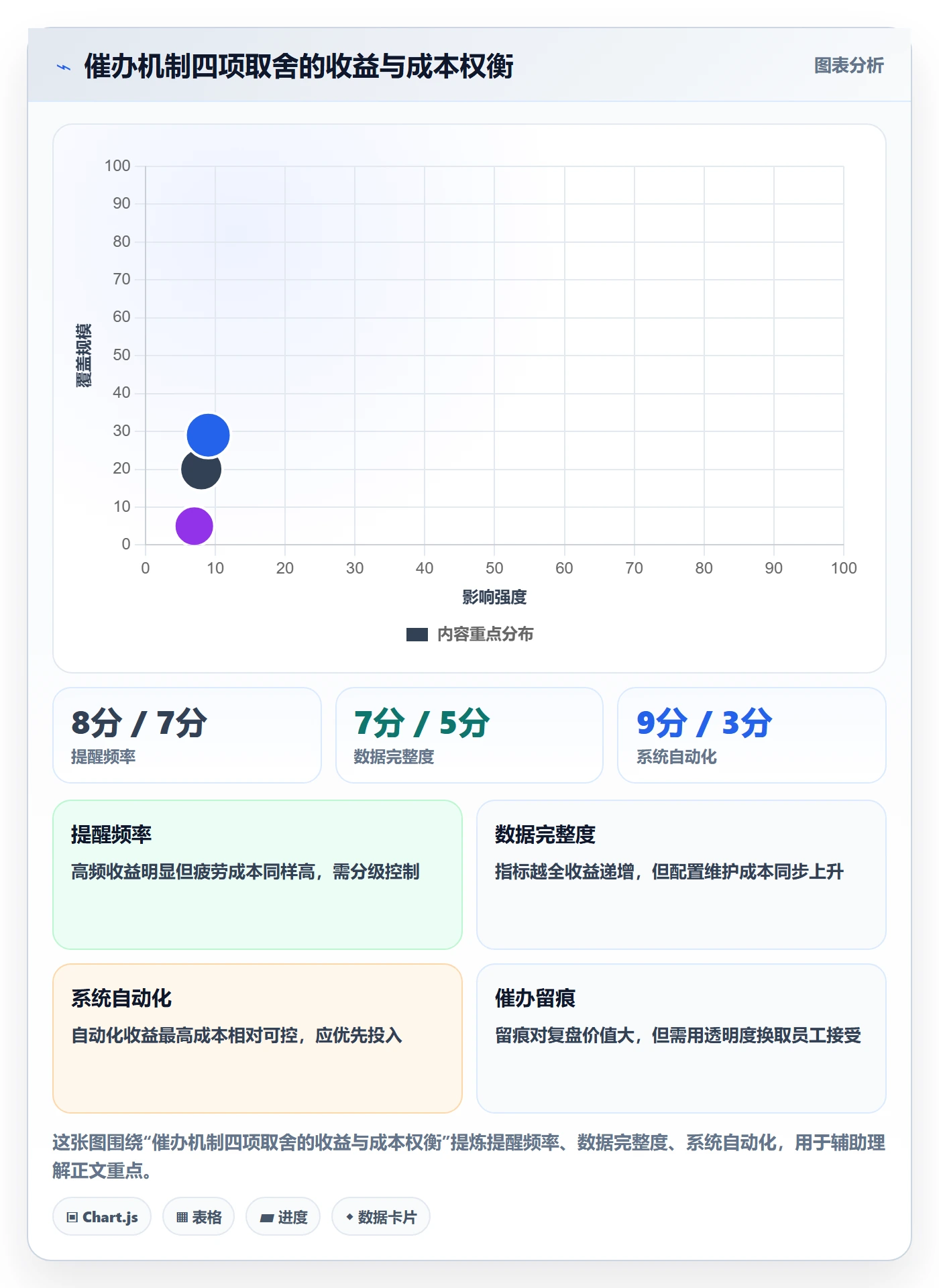939x1288 pixels.
Task: Click the chart title 催办机制四项取舍的收益与成本权衡
Action: point(298,66)
